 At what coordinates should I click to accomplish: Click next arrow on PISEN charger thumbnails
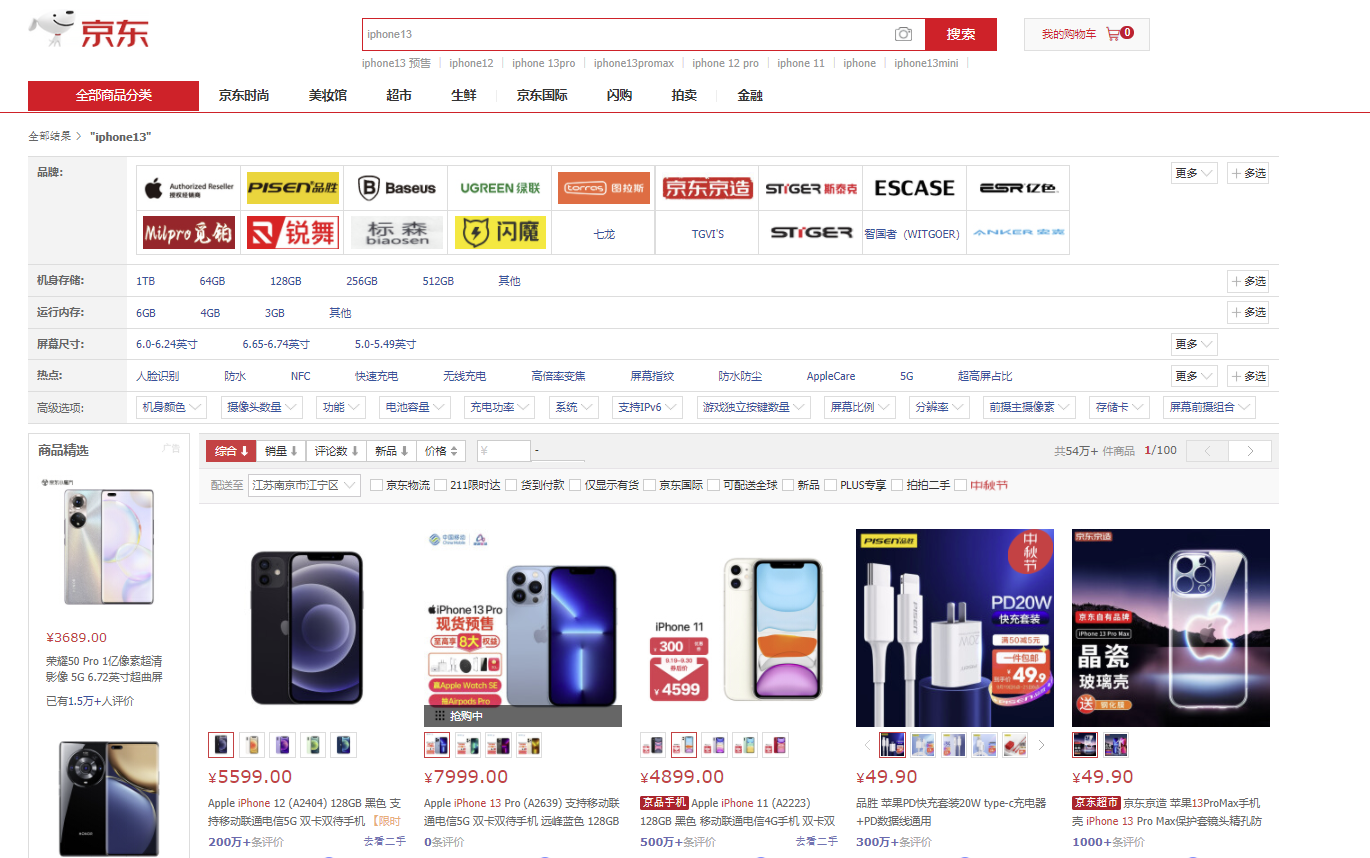tap(1041, 745)
